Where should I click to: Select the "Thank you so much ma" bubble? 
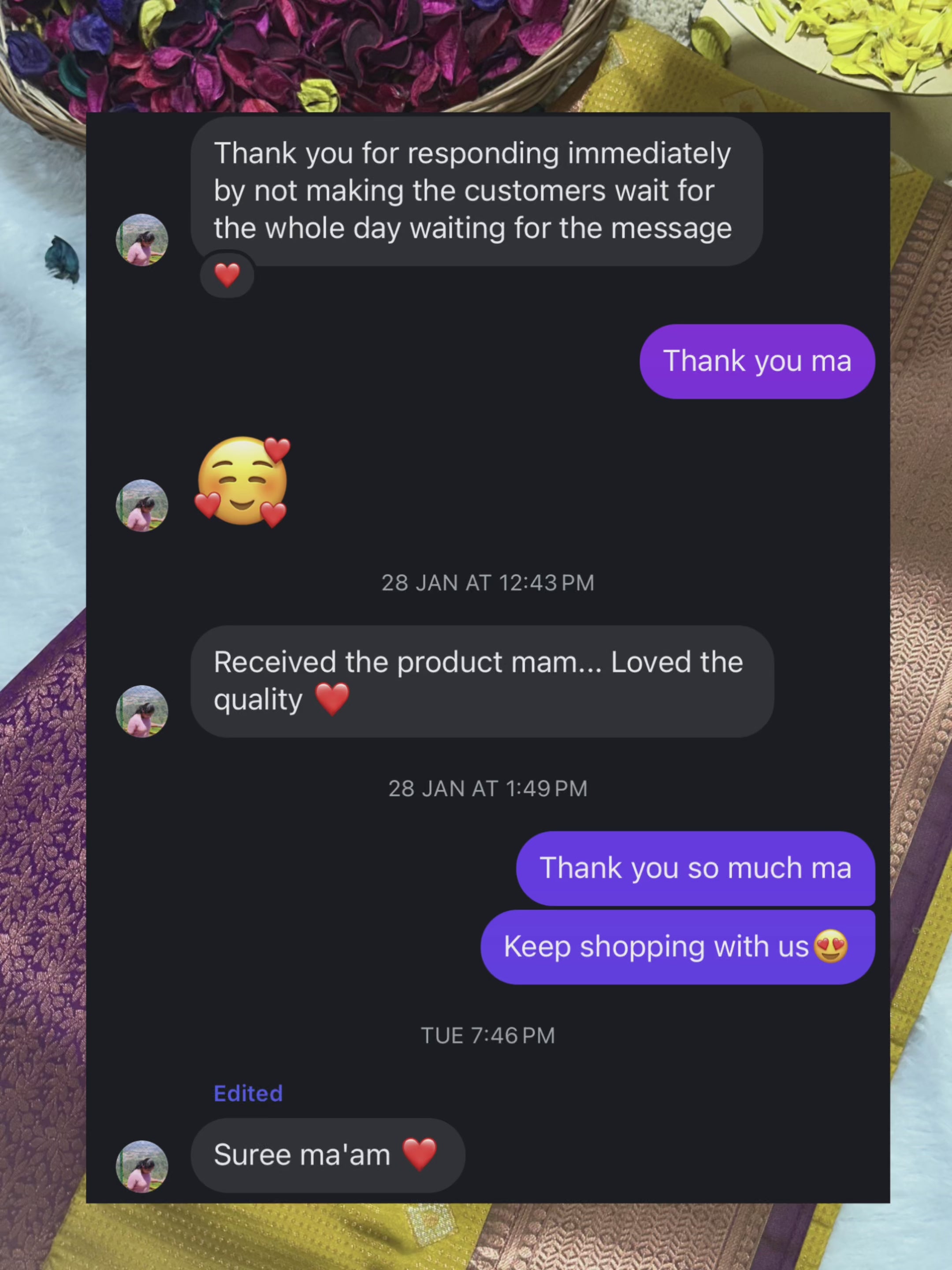695,868
